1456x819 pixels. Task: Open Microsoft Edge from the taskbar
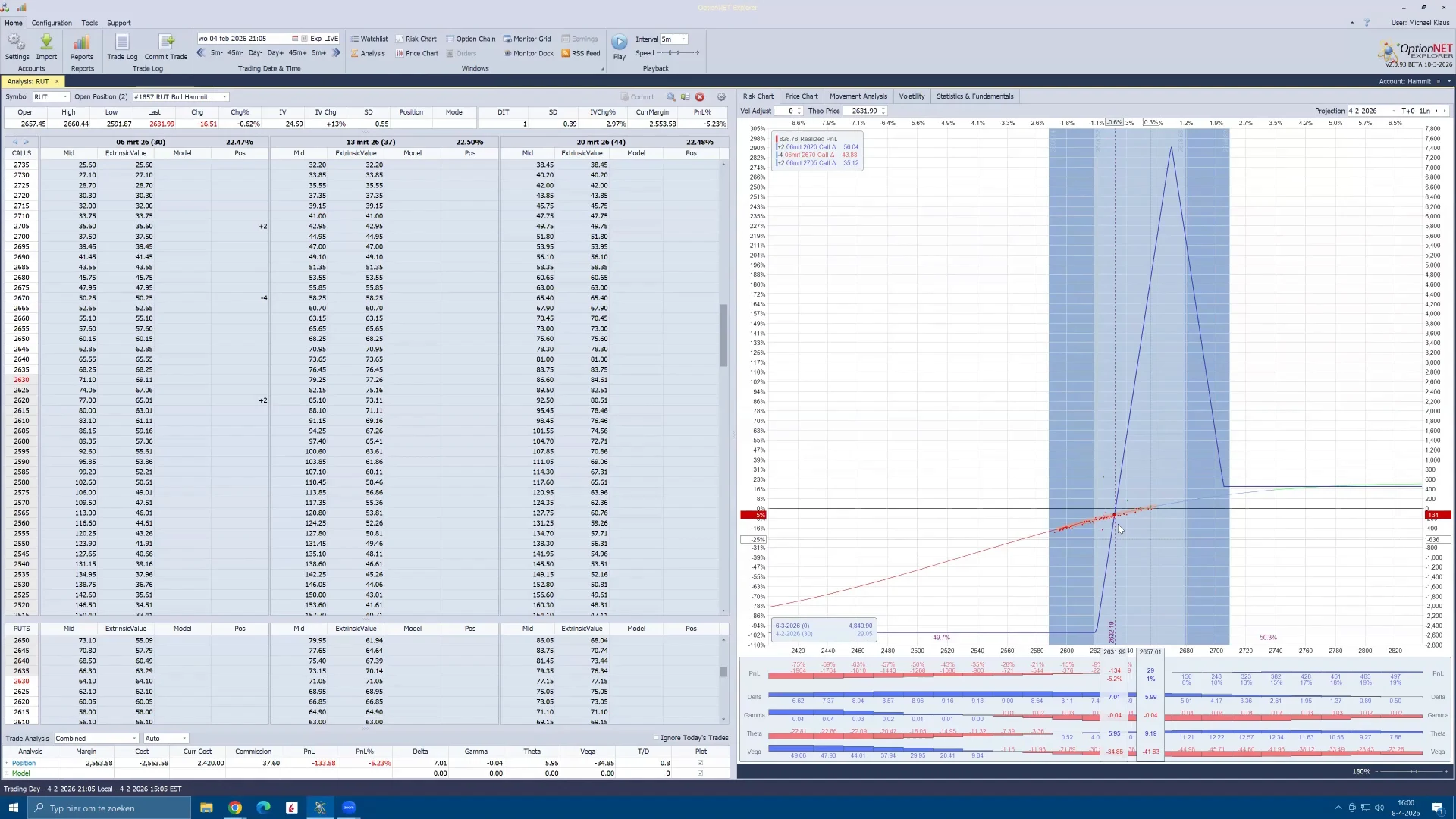pos(263,808)
